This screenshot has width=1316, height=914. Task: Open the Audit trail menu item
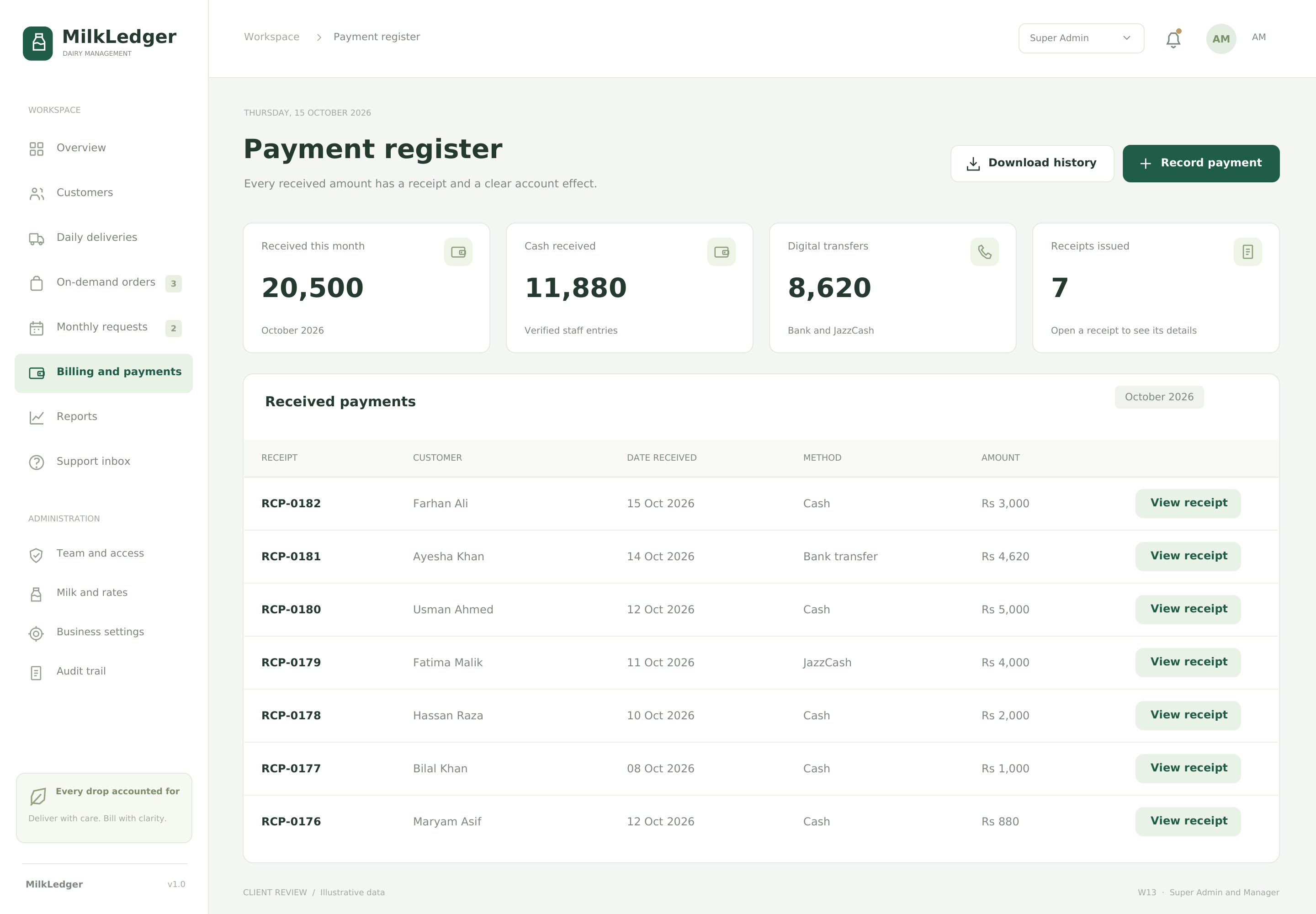point(104,672)
